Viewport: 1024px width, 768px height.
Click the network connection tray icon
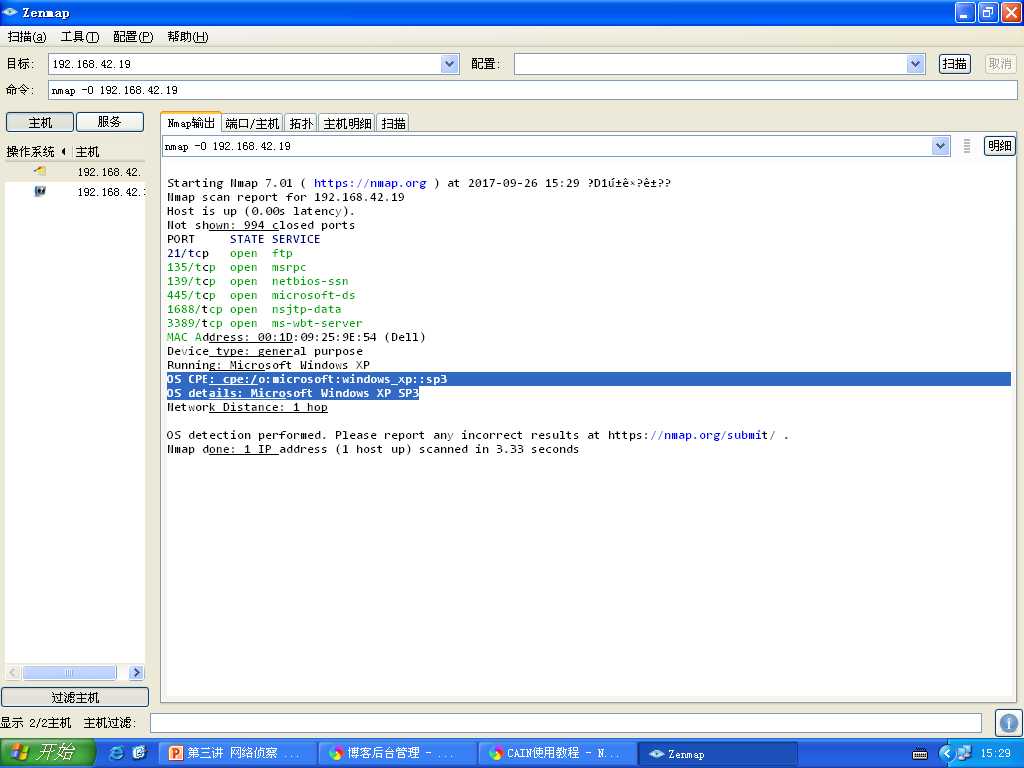click(965, 753)
